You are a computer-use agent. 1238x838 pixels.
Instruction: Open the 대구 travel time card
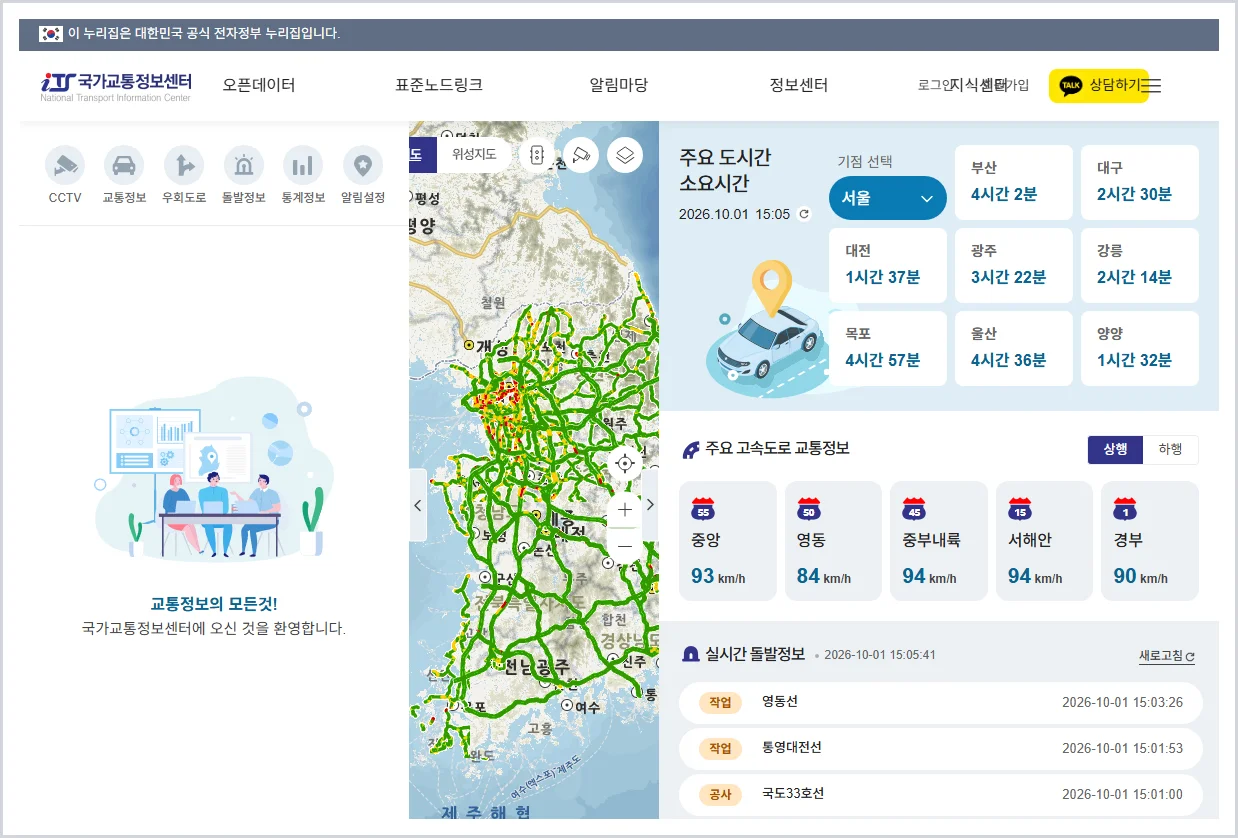coord(1140,182)
